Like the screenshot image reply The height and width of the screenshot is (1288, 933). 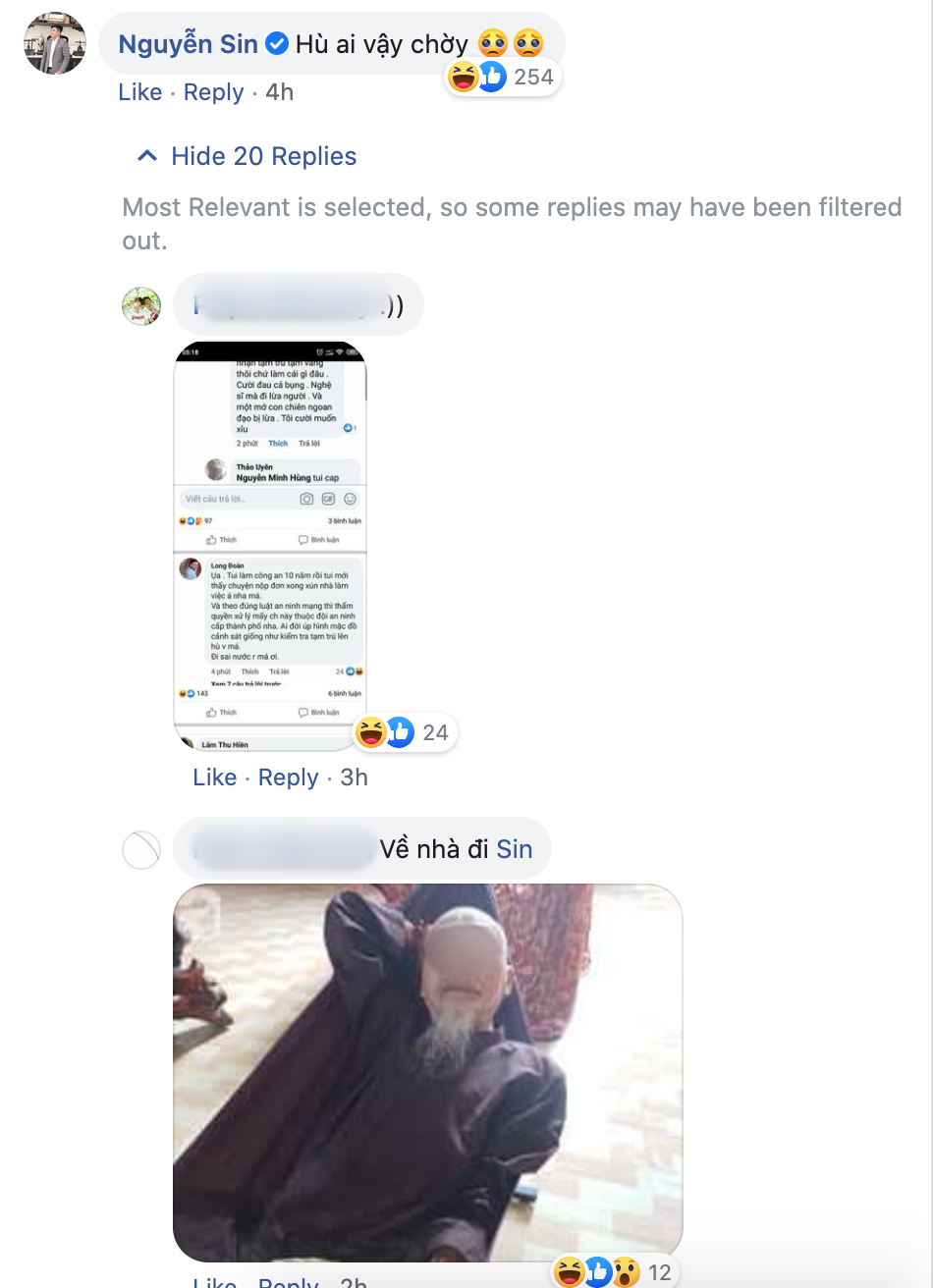215,778
